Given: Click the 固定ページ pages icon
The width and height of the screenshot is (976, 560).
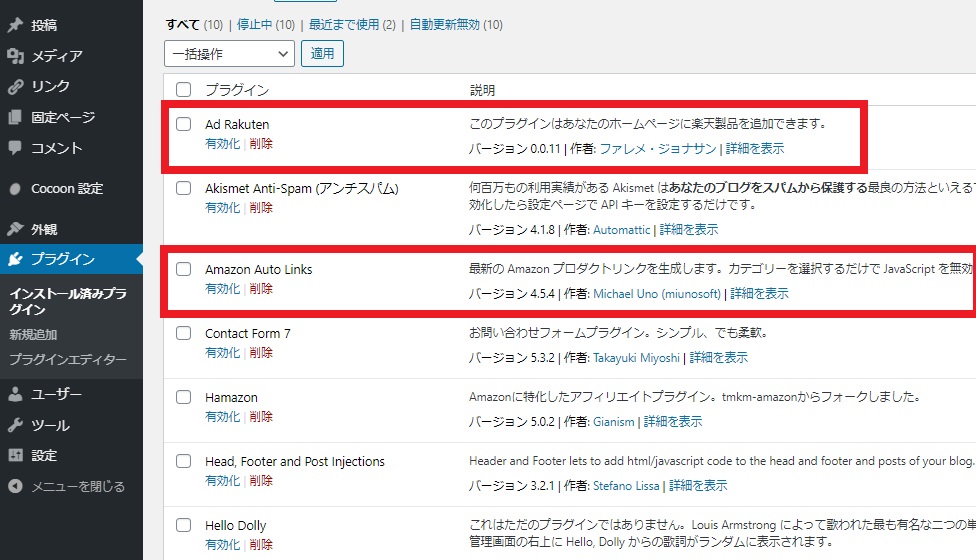Looking at the screenshot, I should [16, 117].
